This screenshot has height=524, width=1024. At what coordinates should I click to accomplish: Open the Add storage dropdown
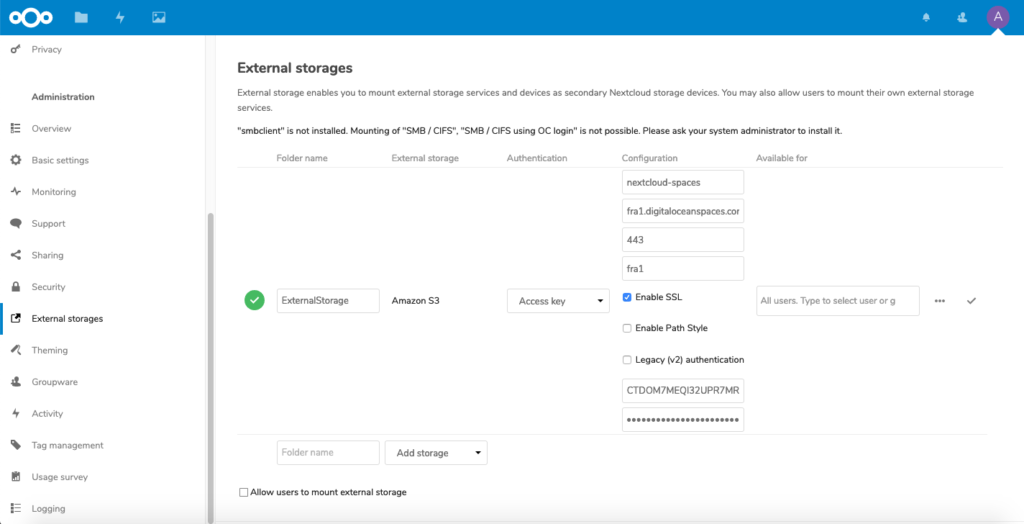436,453
